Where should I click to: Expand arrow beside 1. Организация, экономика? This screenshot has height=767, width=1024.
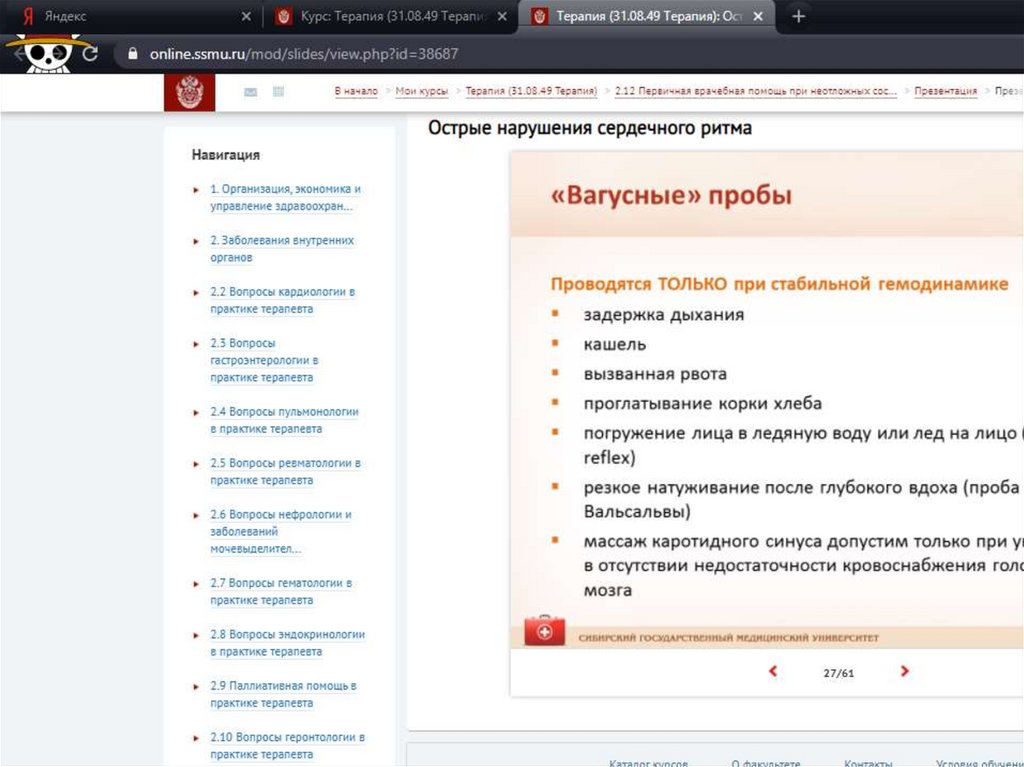(x=196, y=189)
